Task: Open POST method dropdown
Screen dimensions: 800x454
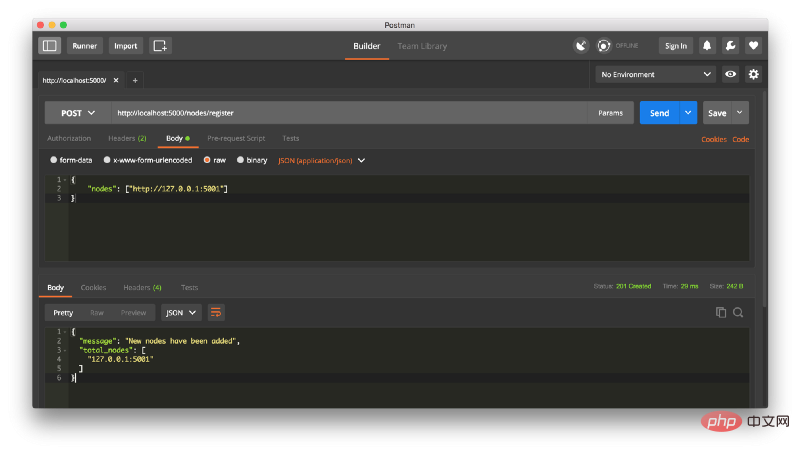Action: (78, 113)
